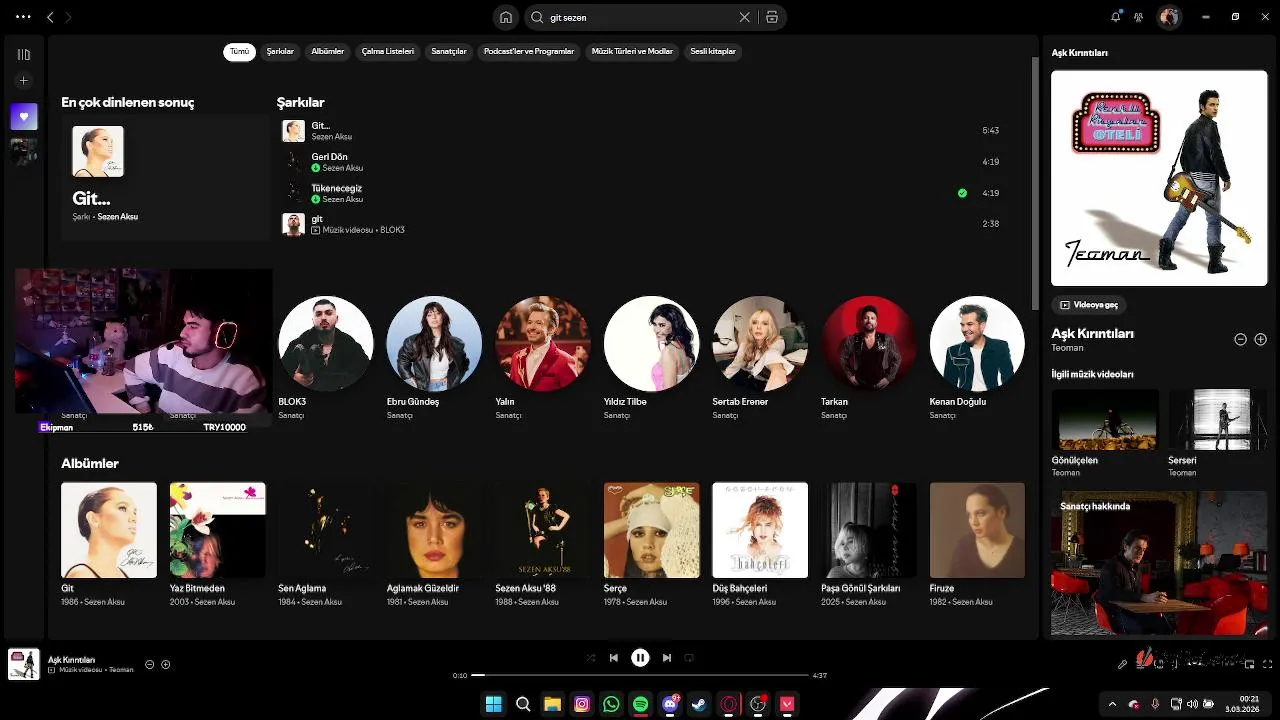Toggle saved checkmark on Tükeneceğiz row

coord(962,193)
